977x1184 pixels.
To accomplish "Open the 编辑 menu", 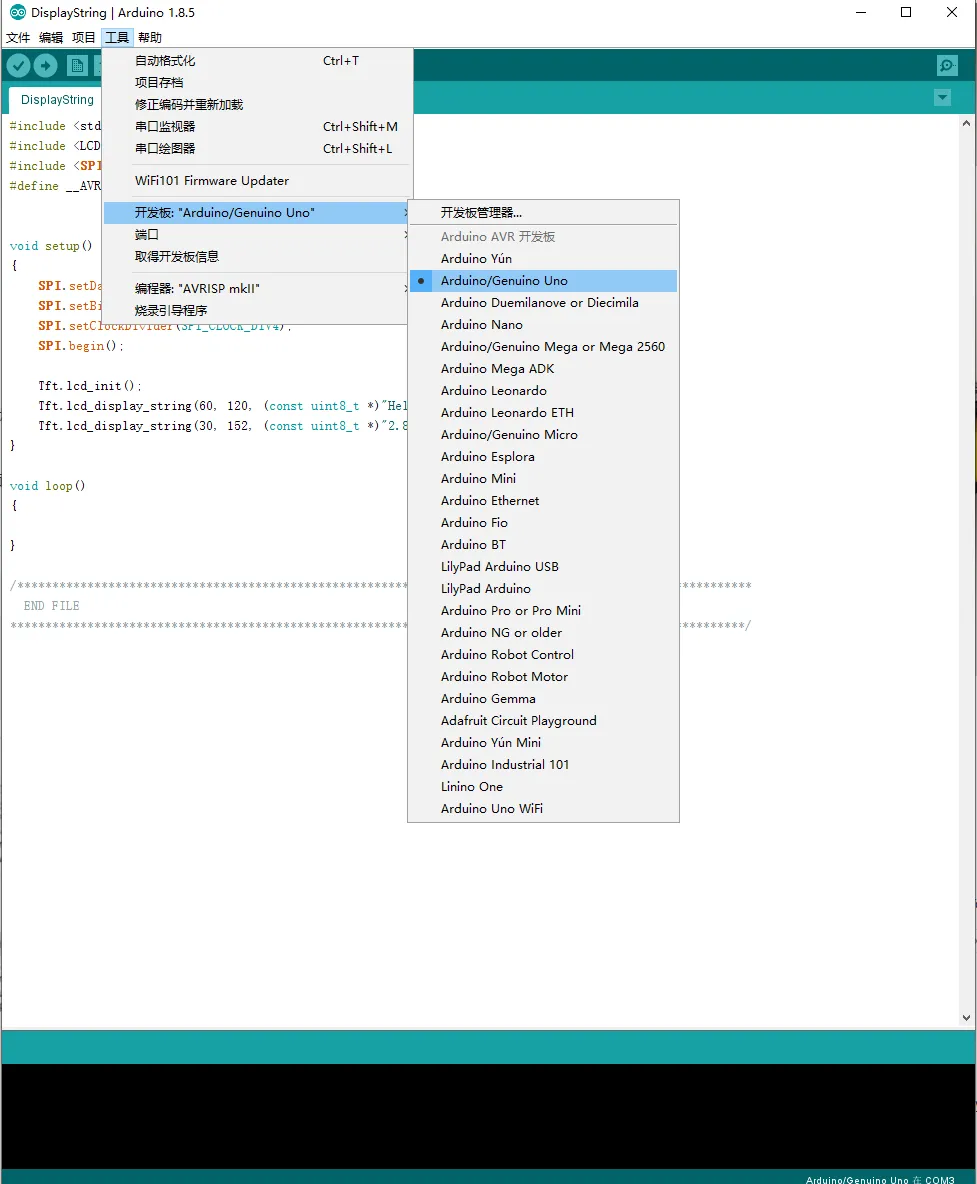I will tap(51, 38).
